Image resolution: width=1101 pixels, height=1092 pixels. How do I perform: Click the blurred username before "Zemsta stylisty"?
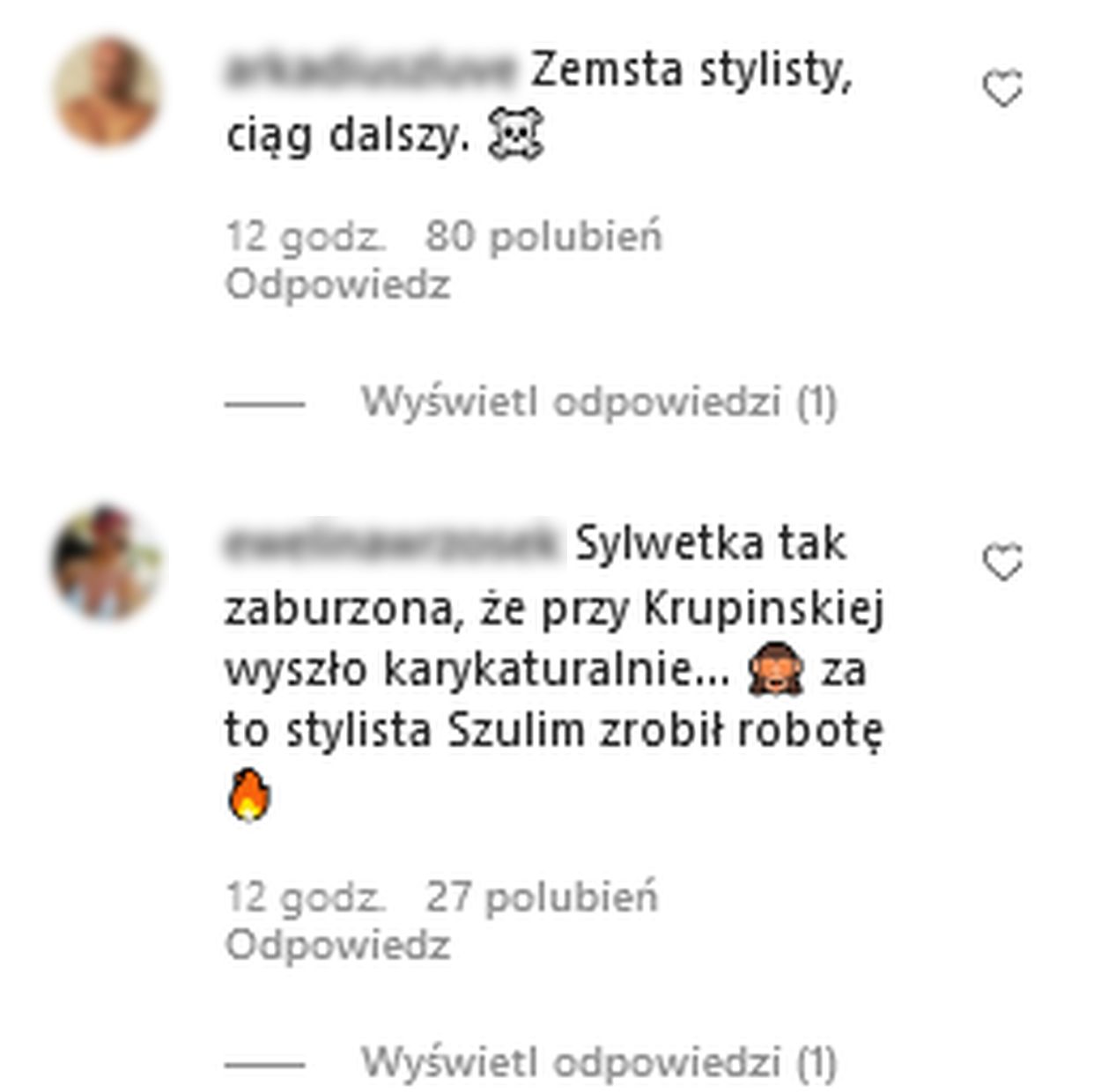pos(371,70)
